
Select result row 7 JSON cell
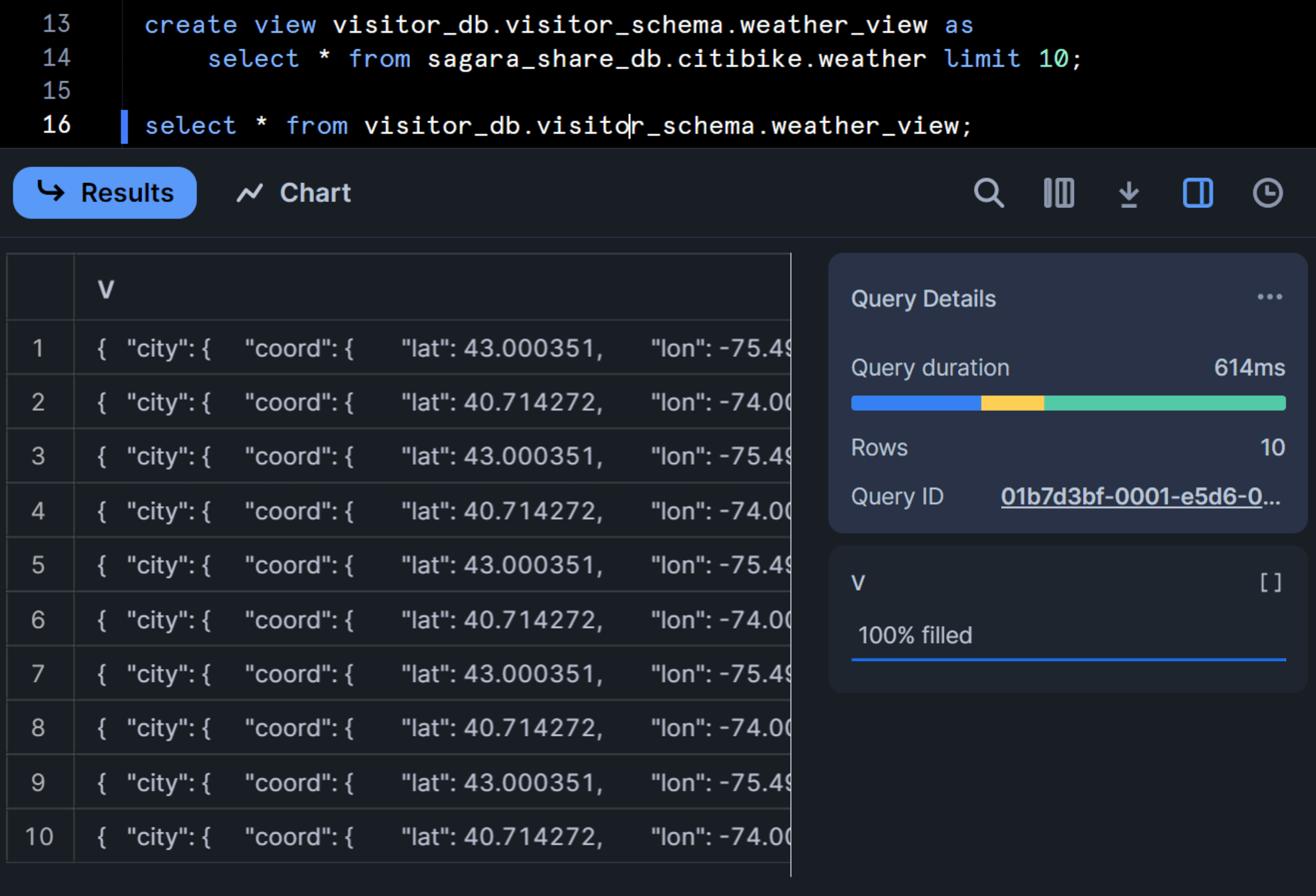pos(432,674)
